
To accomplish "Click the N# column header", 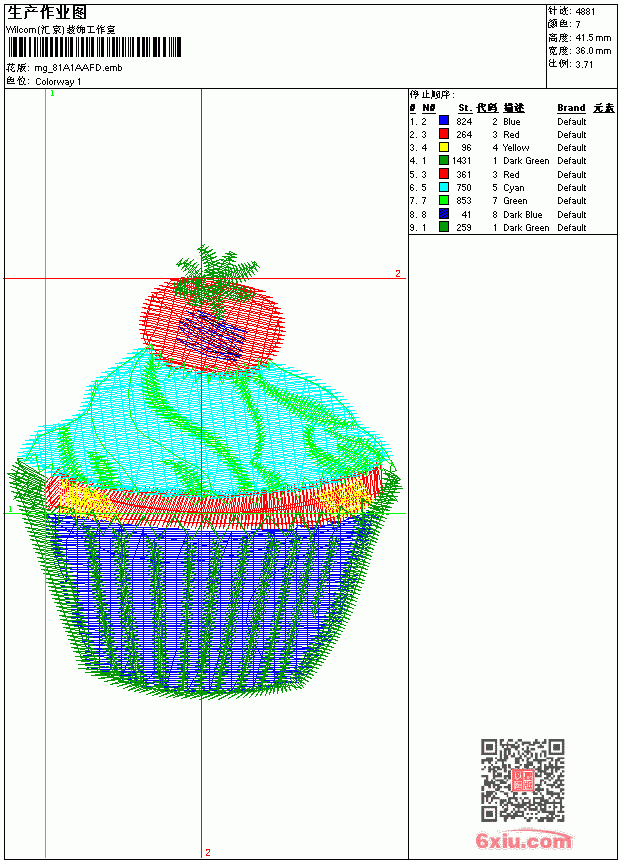I will (429, 108).
